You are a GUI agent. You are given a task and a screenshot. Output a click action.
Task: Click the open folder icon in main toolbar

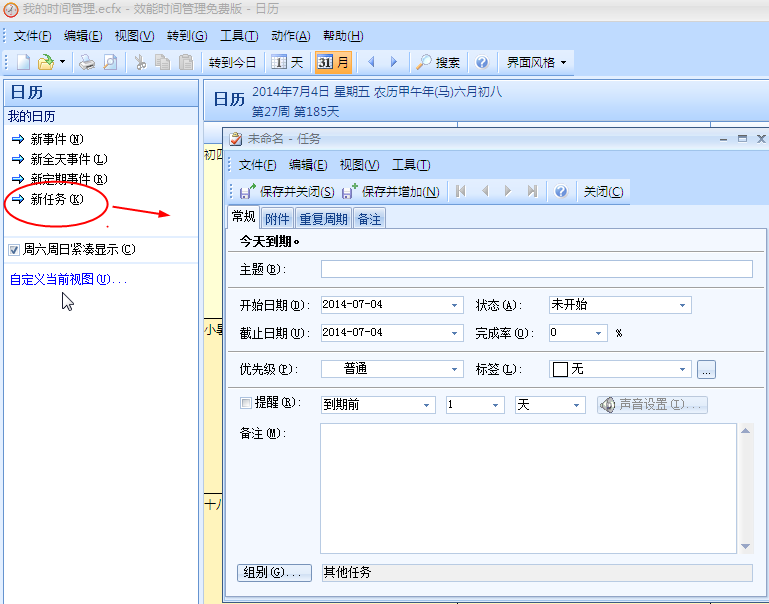[x=46, y=62]
